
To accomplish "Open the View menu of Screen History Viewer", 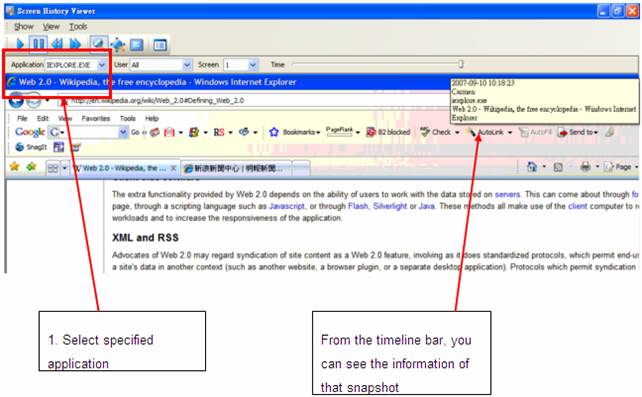I will (51, 27).
